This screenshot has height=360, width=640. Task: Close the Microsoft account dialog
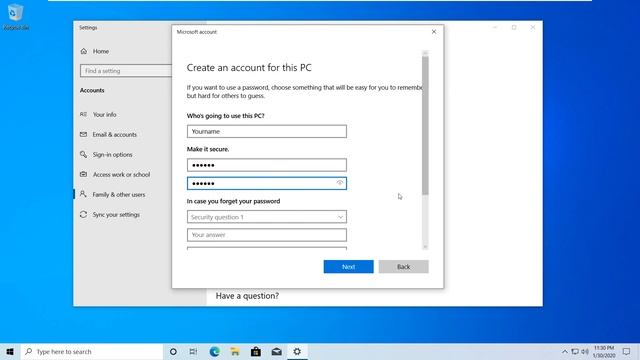(434, 31)
